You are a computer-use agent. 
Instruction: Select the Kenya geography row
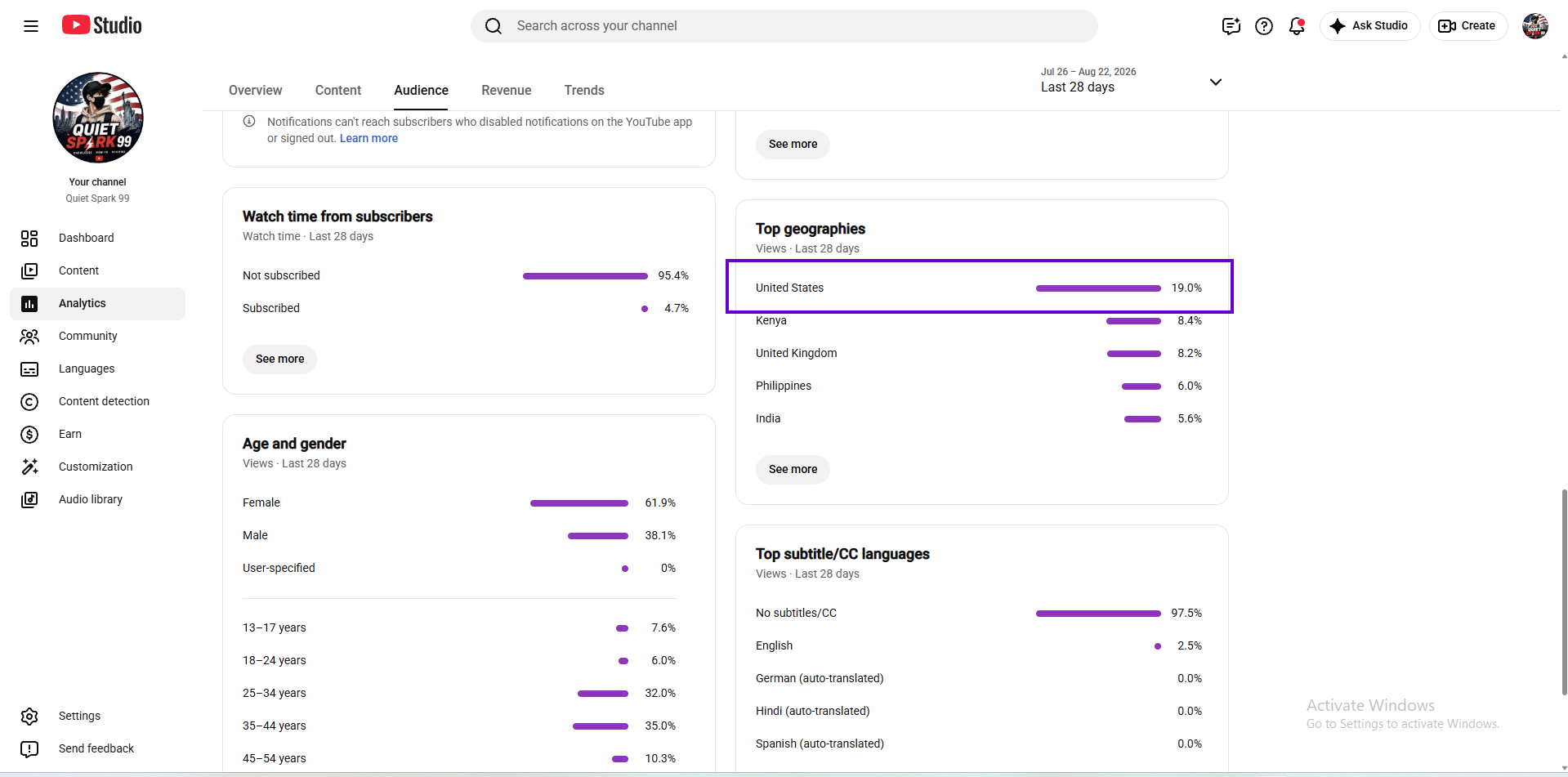(979, 320)
